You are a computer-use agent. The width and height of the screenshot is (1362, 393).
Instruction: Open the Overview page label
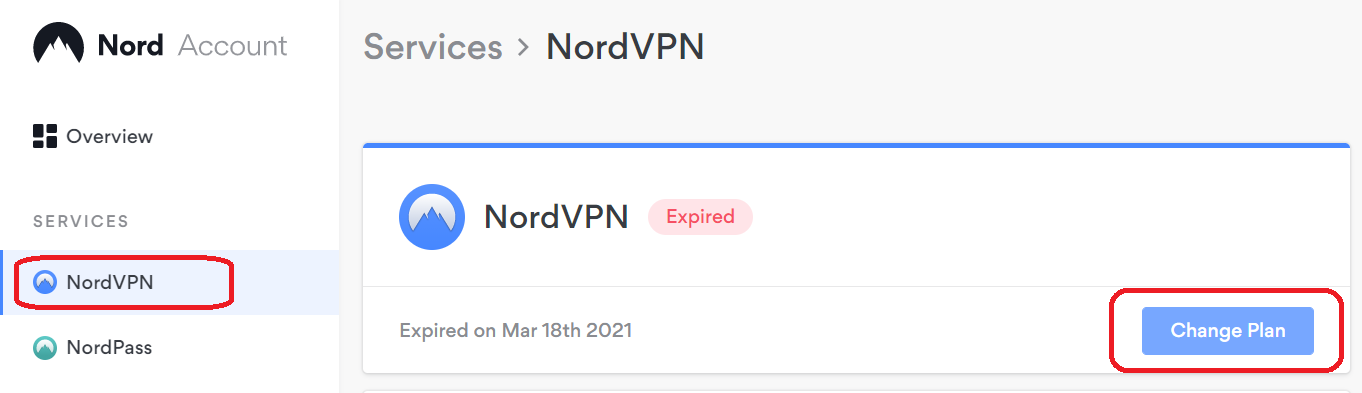[x=110, y=136]
